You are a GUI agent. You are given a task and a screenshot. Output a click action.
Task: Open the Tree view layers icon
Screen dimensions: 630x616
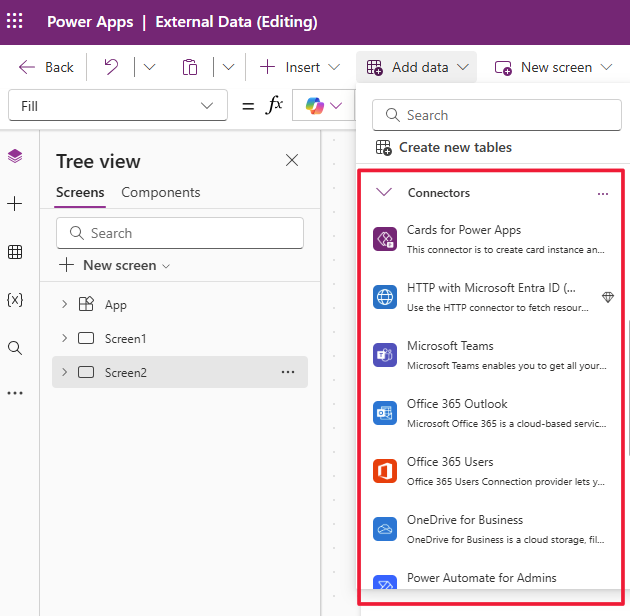click(x=15, y=156)
